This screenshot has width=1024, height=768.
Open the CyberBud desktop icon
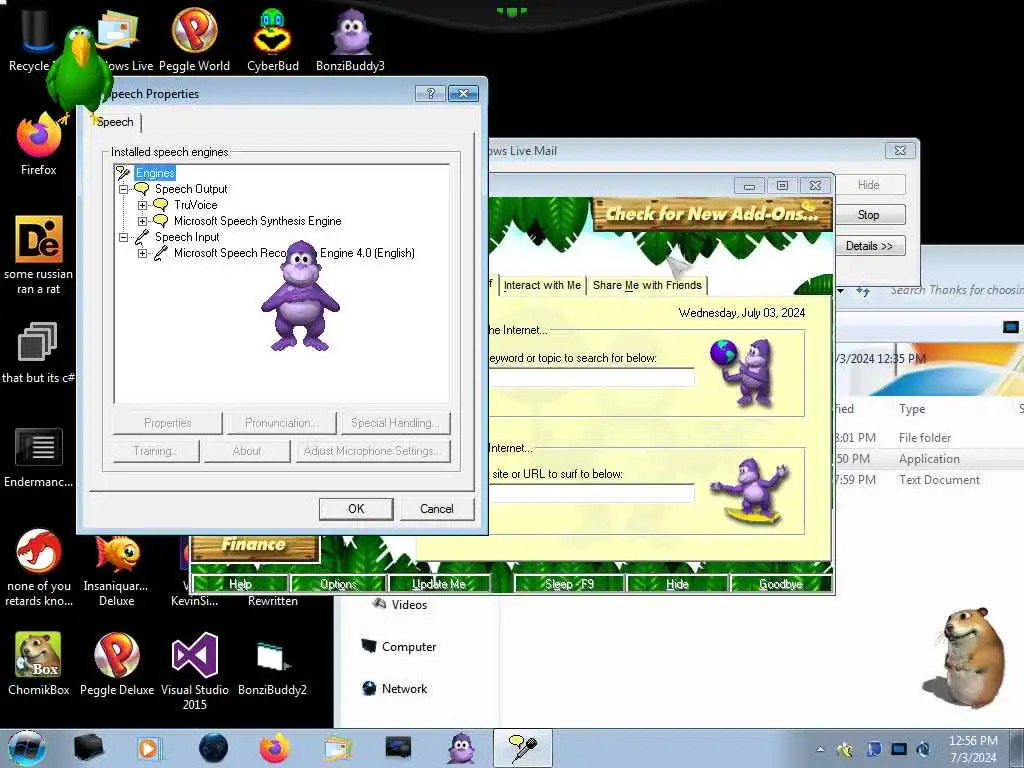click(272, 39)
